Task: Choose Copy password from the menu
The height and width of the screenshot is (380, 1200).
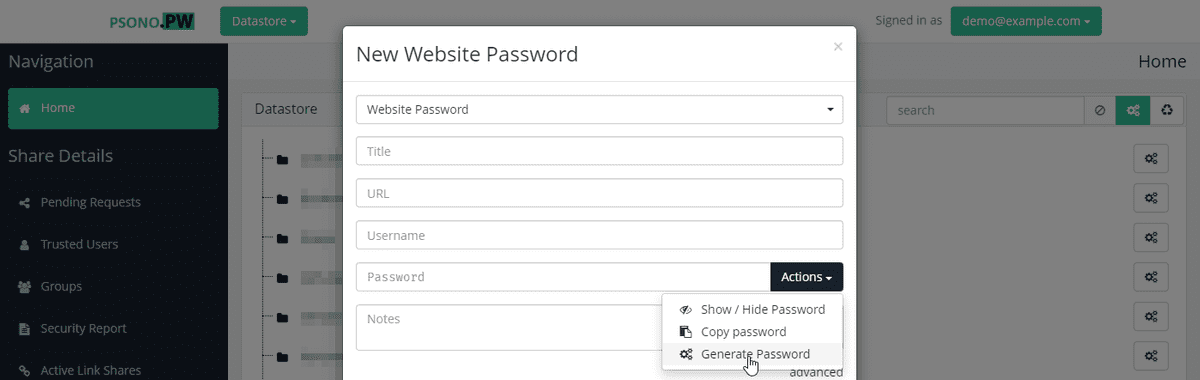Action: (x=752, y=332)
